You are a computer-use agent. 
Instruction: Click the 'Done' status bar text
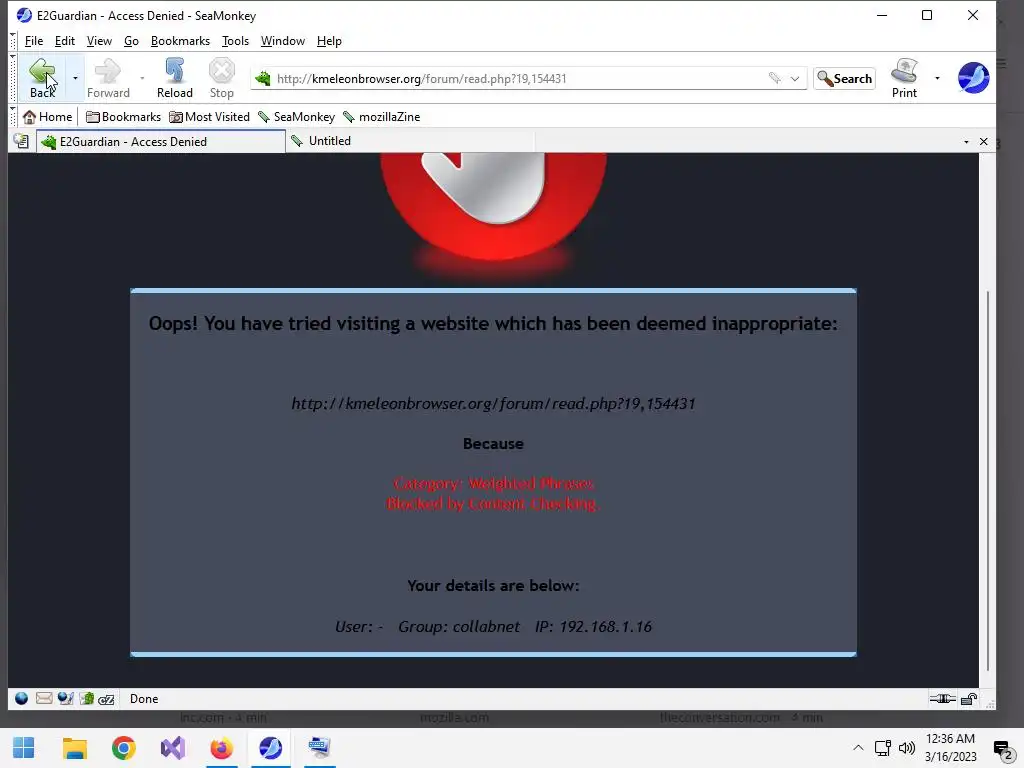[144, 699]
